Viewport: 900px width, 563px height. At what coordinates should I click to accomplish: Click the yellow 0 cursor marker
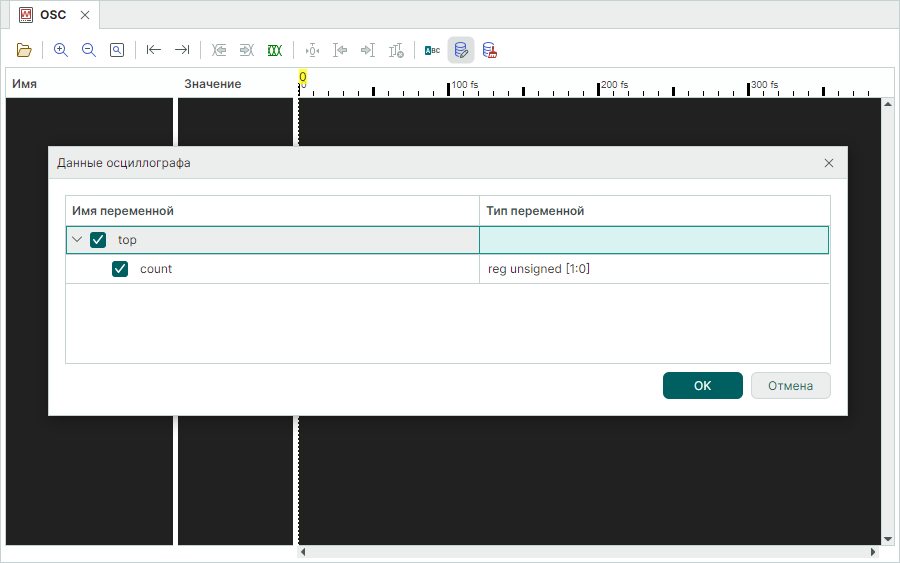click(302, 76)
